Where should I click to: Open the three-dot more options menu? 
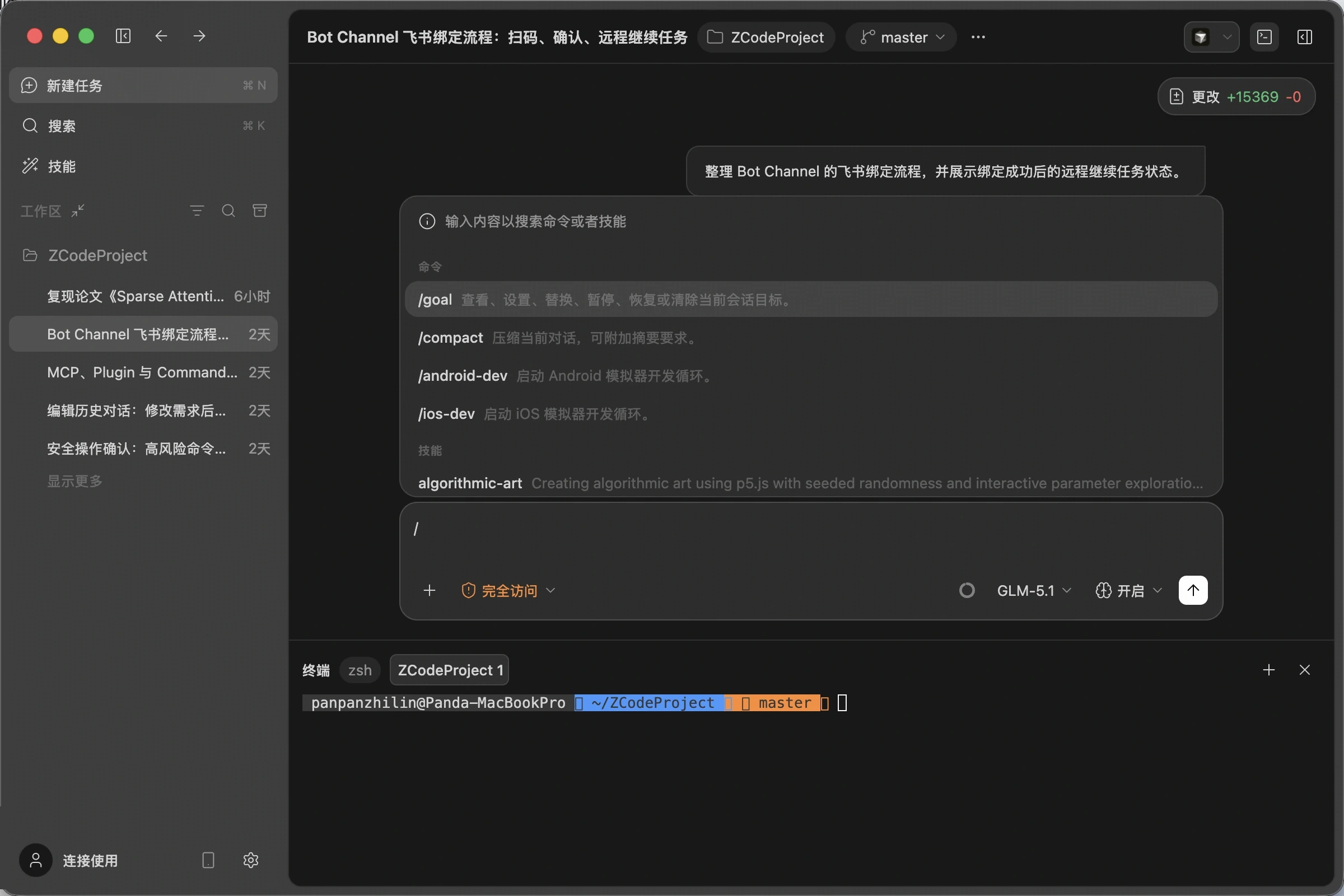[x=978, y=37]
